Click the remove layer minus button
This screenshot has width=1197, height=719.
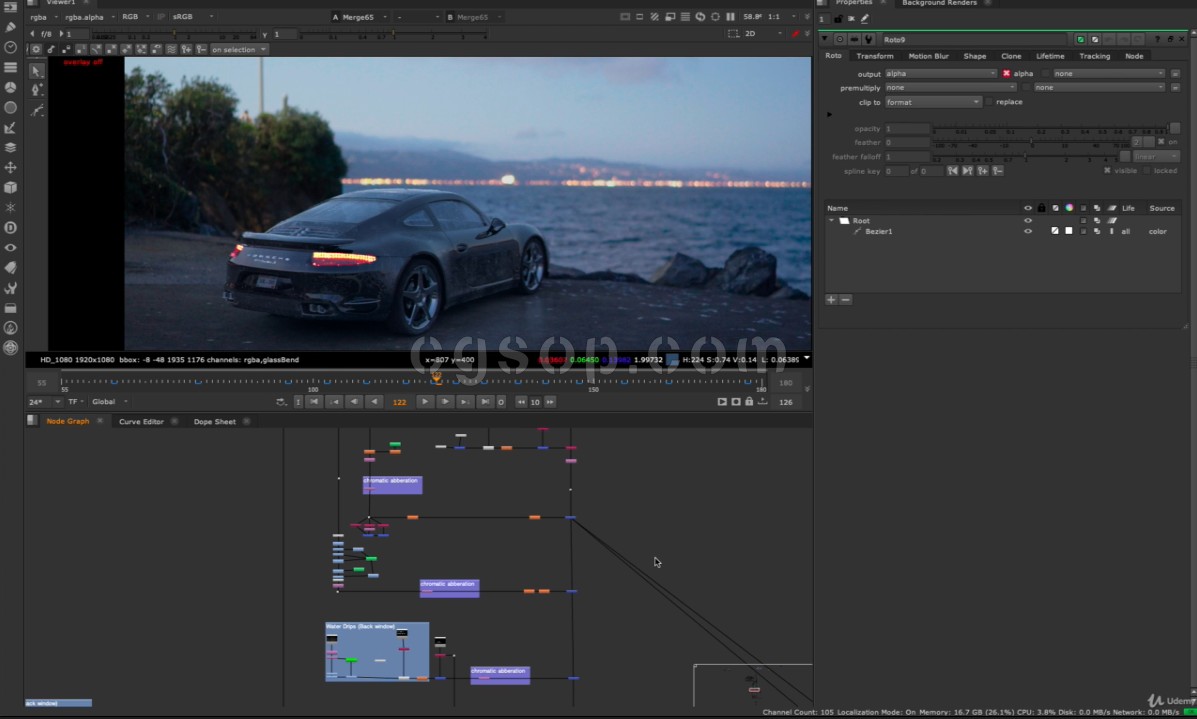(x=845, y=299)
